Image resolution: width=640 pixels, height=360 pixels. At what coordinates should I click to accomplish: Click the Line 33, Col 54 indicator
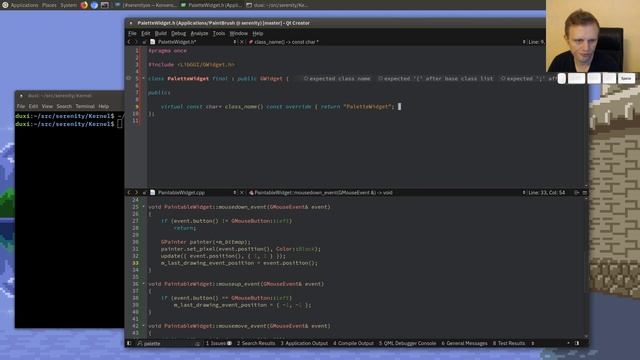(x=546, y=192)
